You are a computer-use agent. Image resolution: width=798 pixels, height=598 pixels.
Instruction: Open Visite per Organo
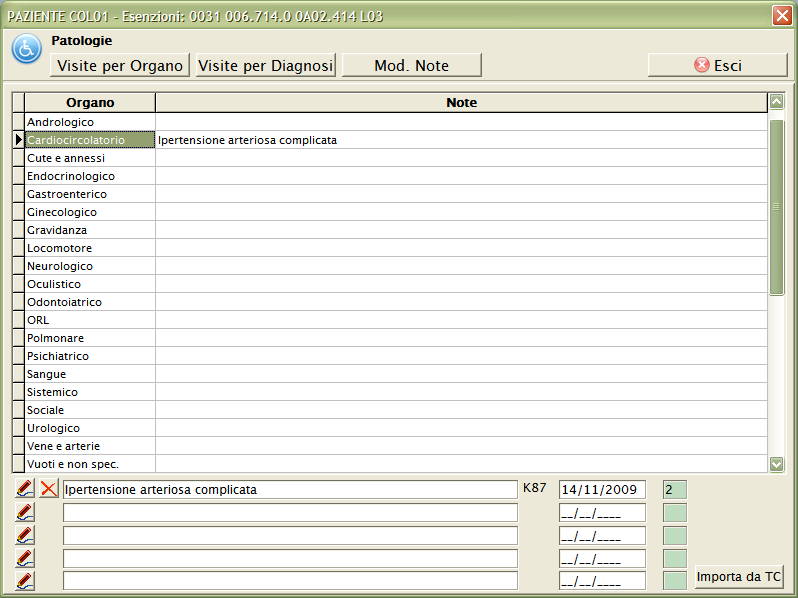point(120,65)
